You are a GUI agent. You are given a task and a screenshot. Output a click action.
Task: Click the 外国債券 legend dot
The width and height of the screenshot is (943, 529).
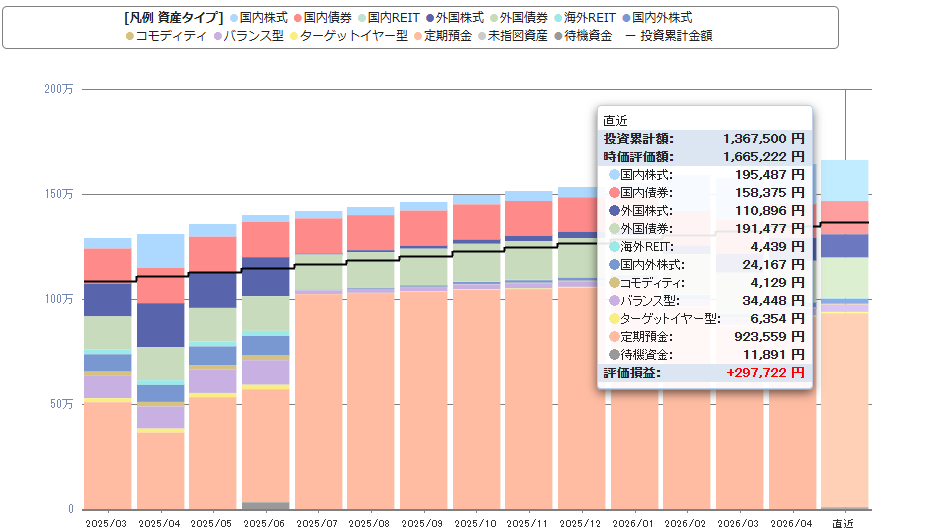pyautogui.click(x=494, y=18)
